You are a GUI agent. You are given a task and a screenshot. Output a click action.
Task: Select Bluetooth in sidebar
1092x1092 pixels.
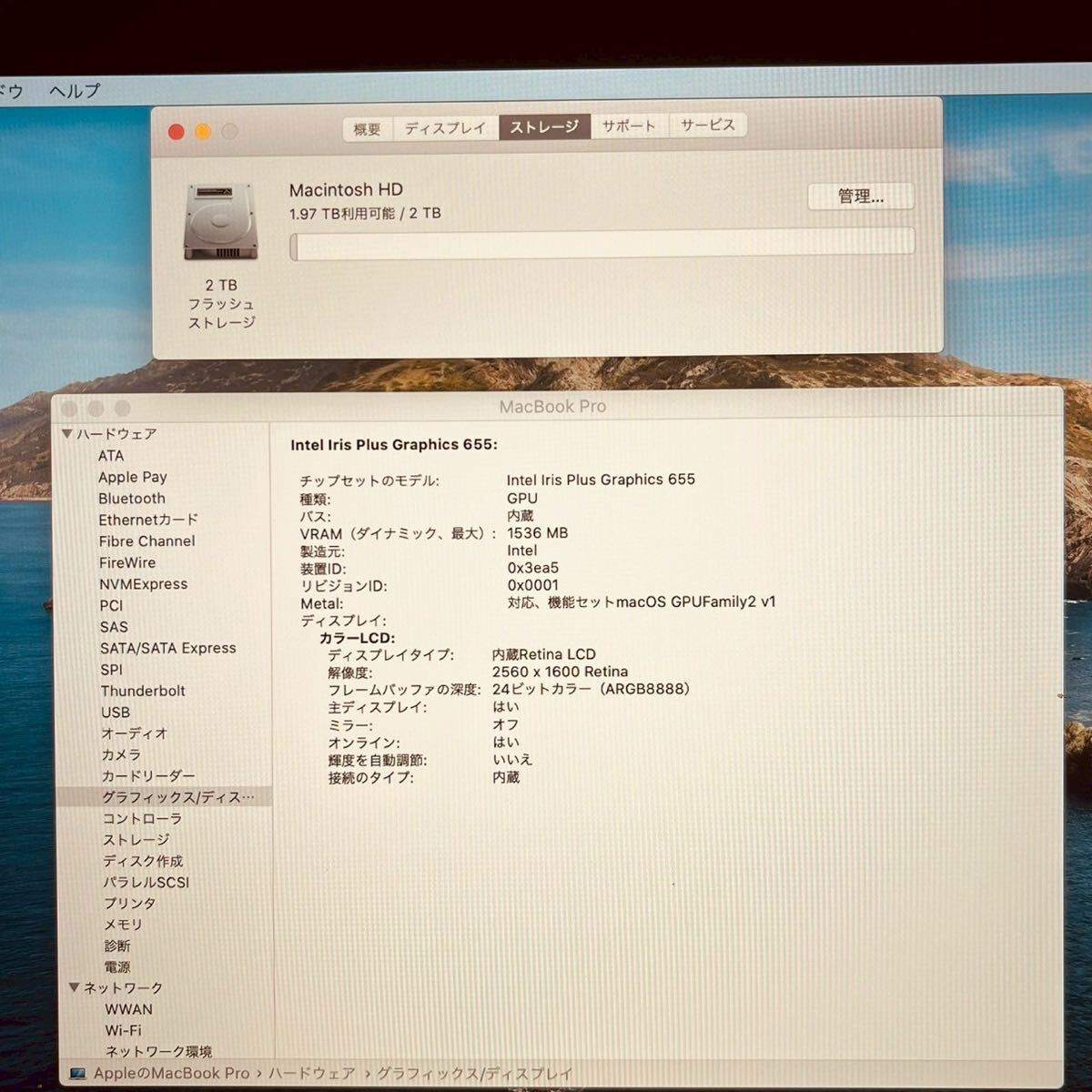(x=132, y=499)
